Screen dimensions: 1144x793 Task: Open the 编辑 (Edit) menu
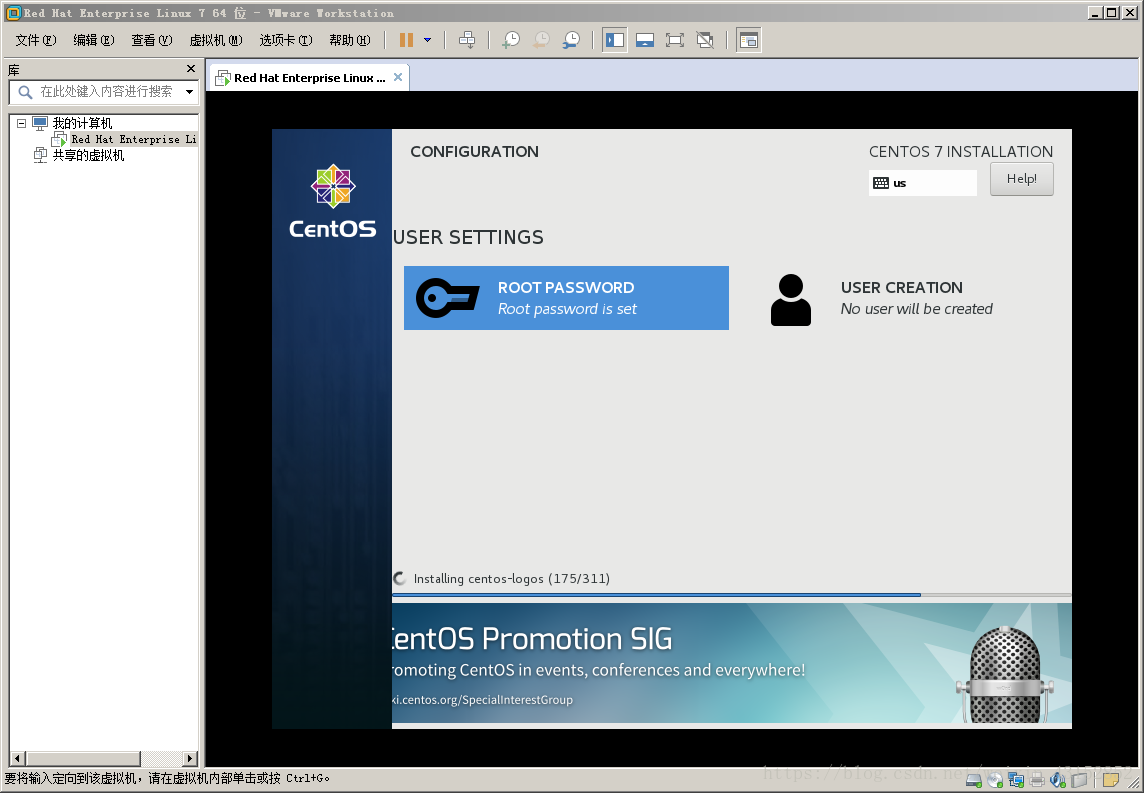click(93, 40)
